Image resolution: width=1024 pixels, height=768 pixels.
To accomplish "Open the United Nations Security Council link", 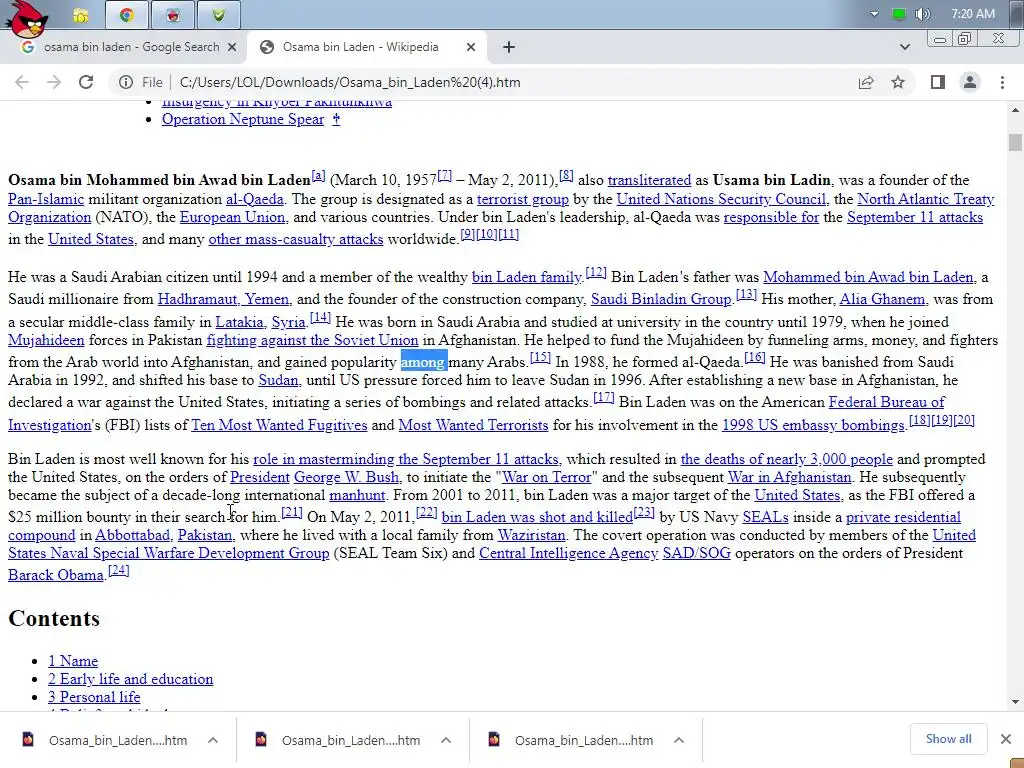I will [721, 199].
